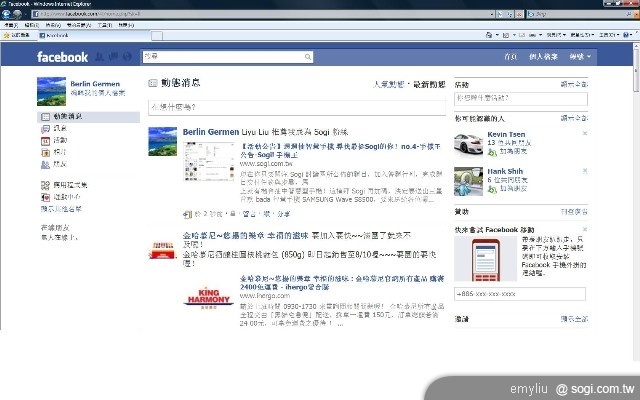Open notifications globe icon in header
Viewport: 640px width, 400px height.
coord(126,57)
